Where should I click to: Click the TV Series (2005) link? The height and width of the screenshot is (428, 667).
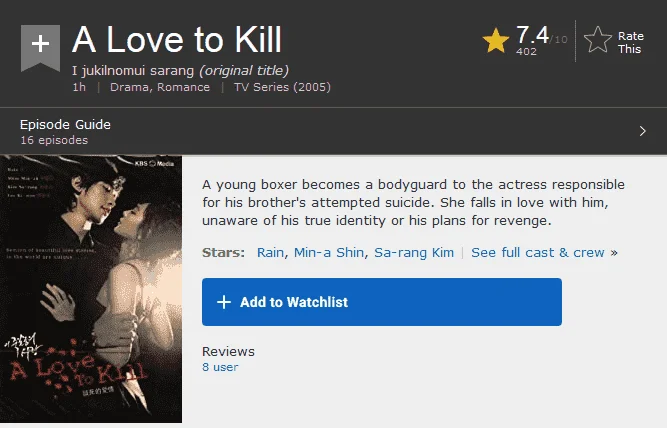282,87
